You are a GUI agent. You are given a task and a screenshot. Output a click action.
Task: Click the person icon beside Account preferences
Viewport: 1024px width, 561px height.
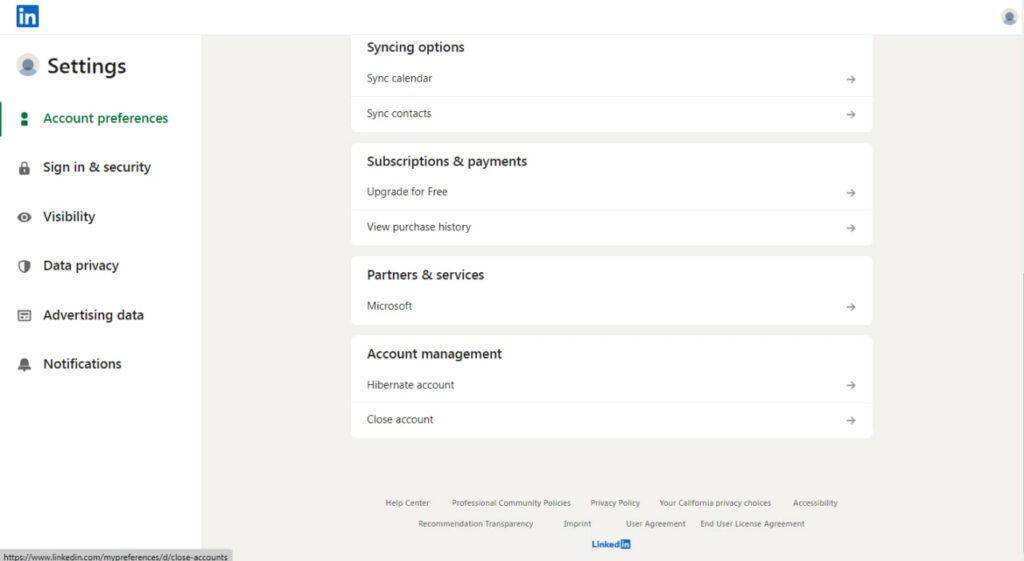25,119
